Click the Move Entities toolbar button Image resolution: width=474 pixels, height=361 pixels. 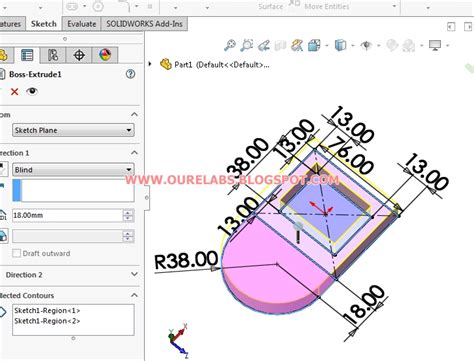327,6
